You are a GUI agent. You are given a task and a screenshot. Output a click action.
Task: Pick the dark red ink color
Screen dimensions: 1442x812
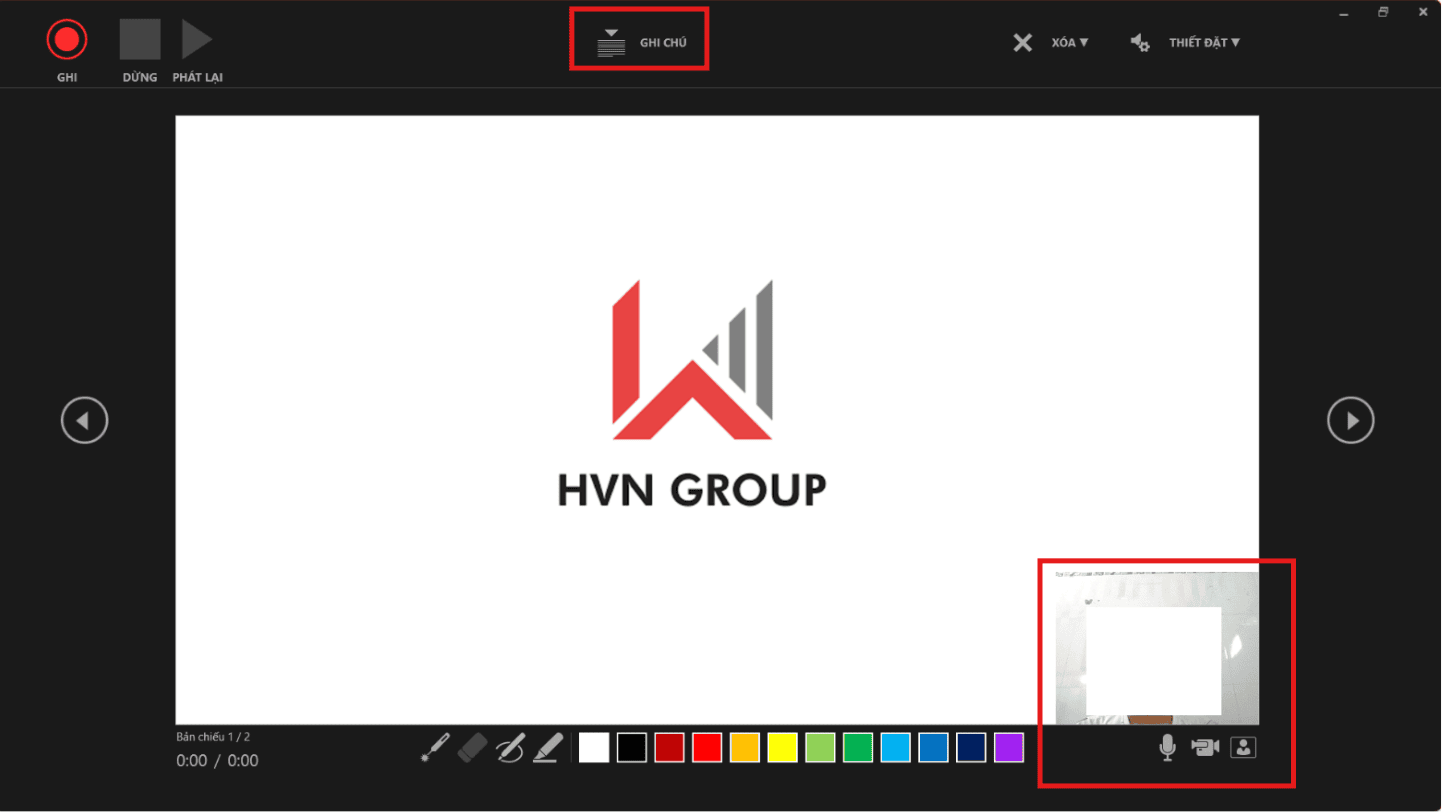[x=669, y=747]
